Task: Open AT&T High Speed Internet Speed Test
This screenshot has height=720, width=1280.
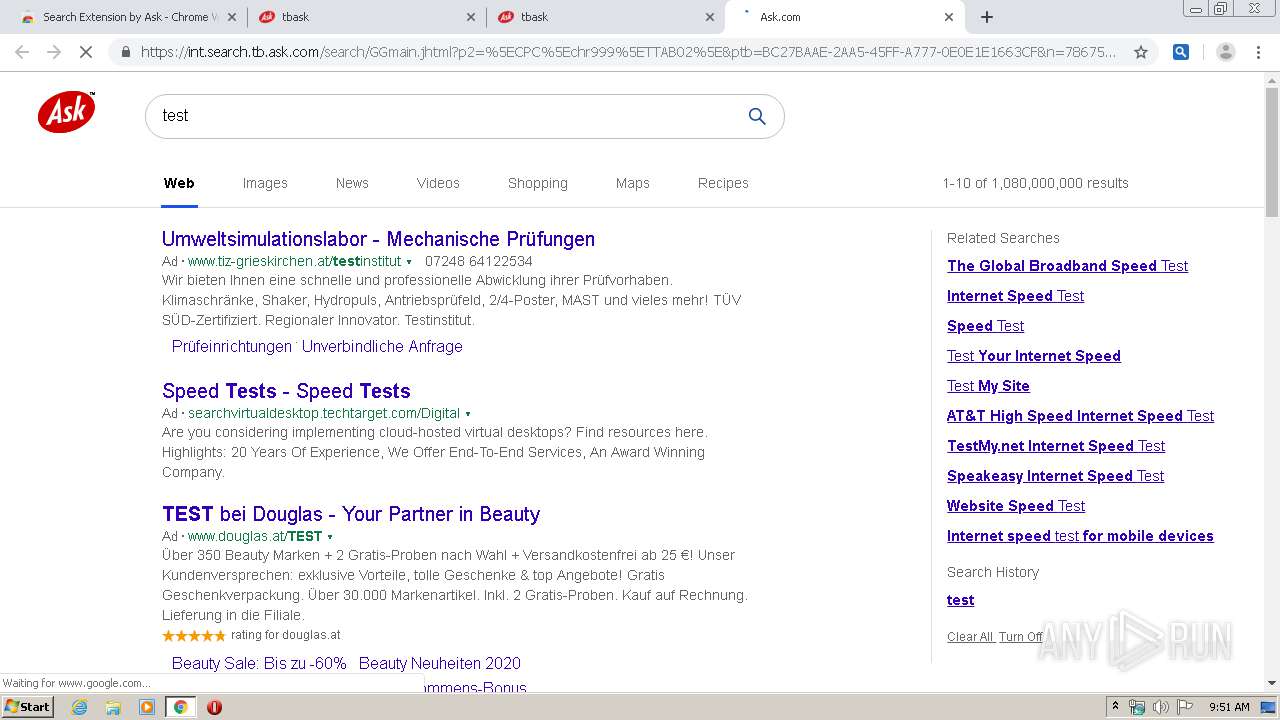Action: (1080, 416)
